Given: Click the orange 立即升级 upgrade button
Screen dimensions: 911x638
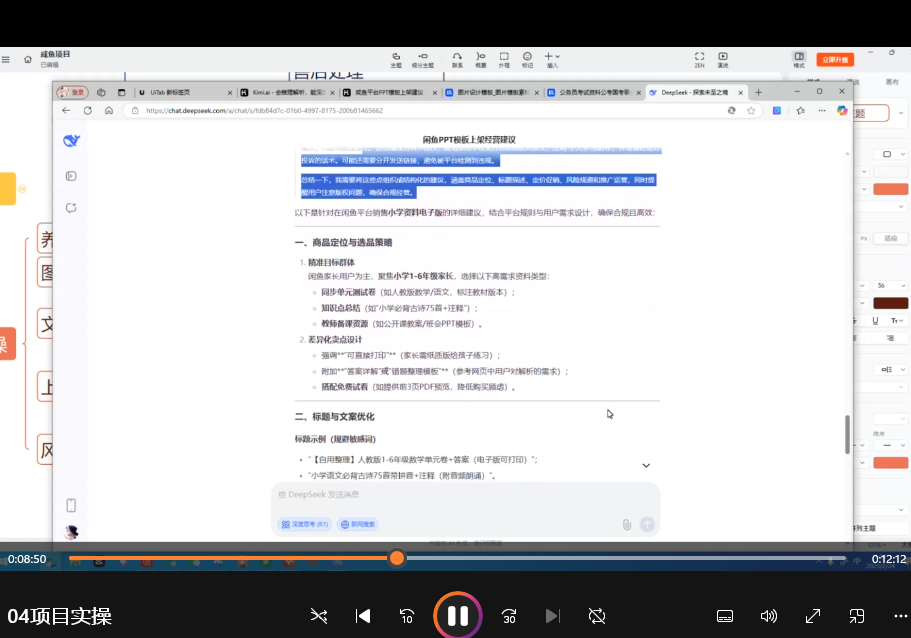Looking at the screenshot, I should [x=835, y=60].
